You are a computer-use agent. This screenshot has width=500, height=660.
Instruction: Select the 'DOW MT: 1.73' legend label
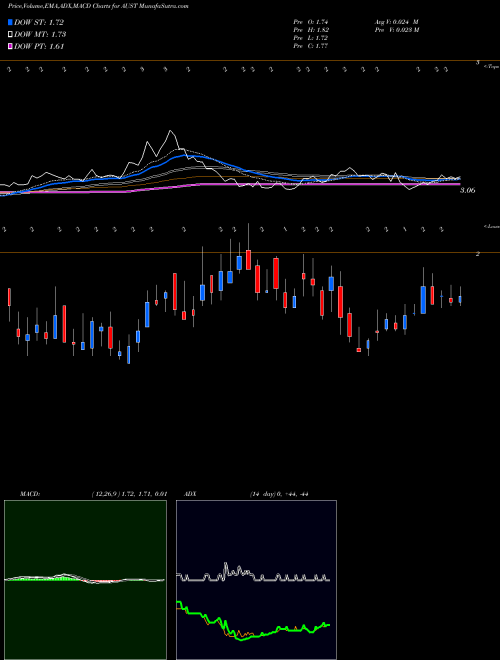[40, 35]
